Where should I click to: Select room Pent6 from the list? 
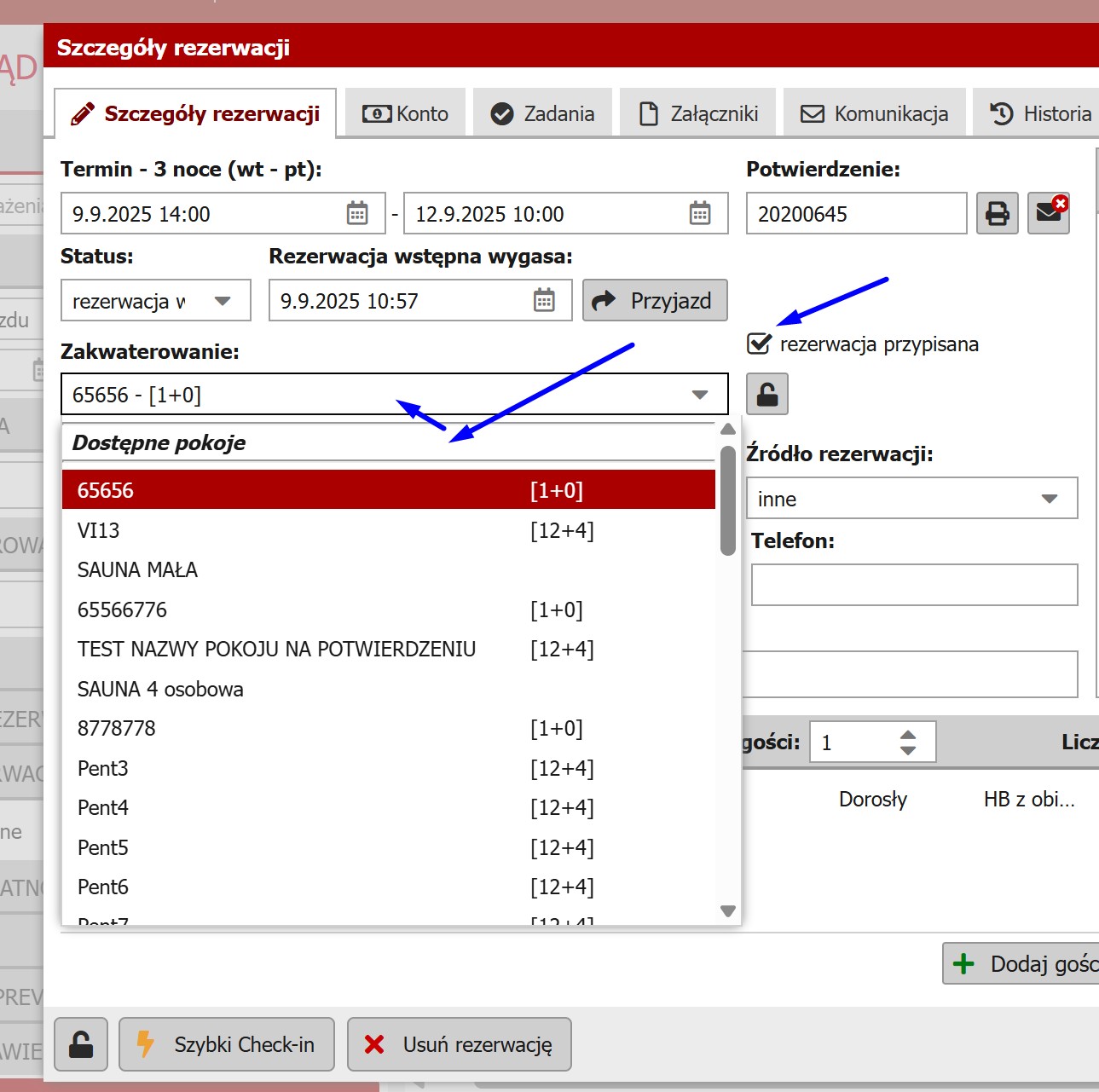[389, 887]
